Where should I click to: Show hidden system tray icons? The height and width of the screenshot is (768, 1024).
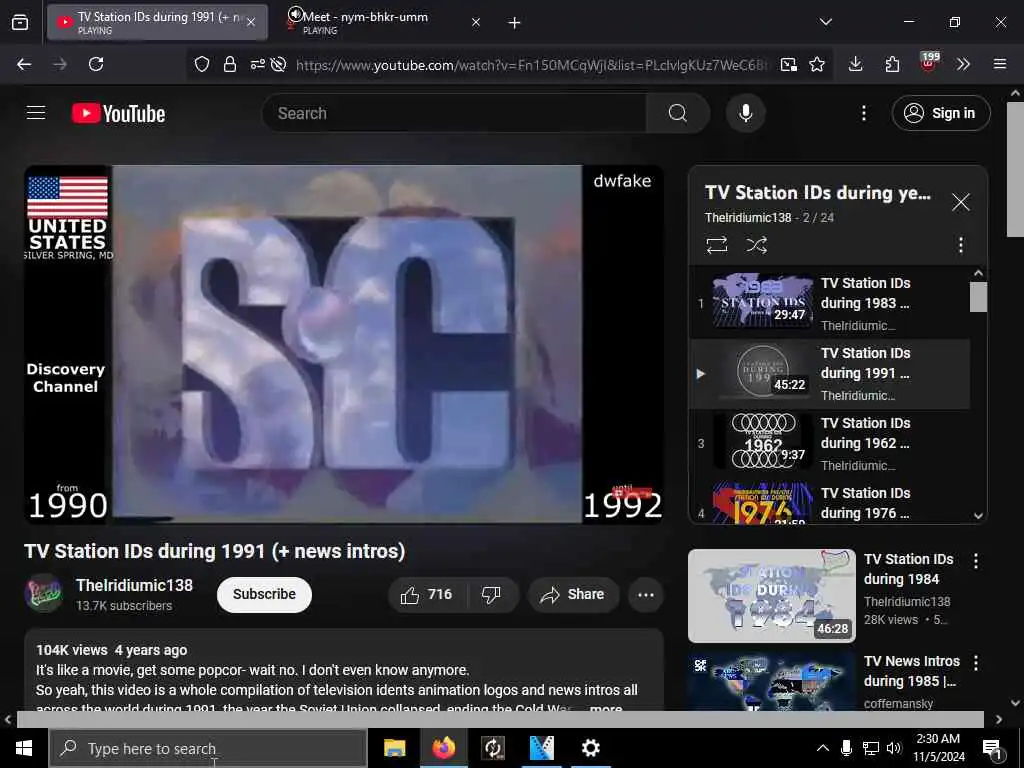[x=823, y=748]
